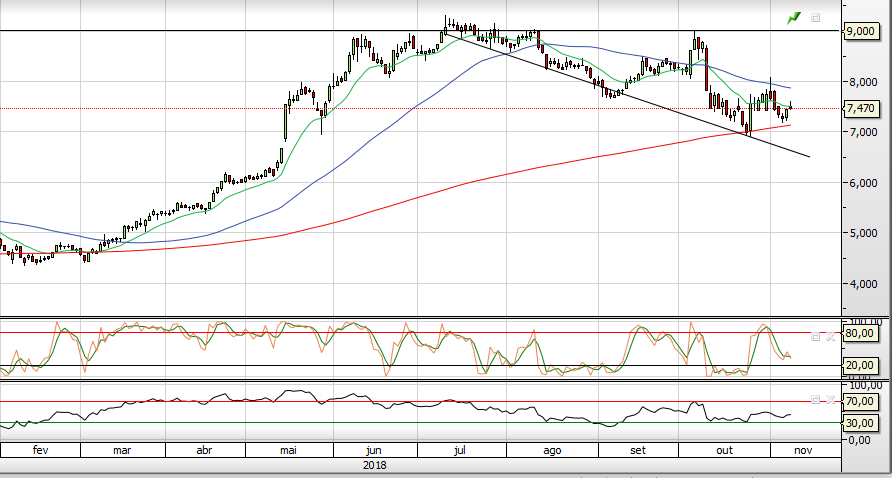Click the 'nov' month on the time axis
Screen dimensions: 892x478
tap(803, 450)
